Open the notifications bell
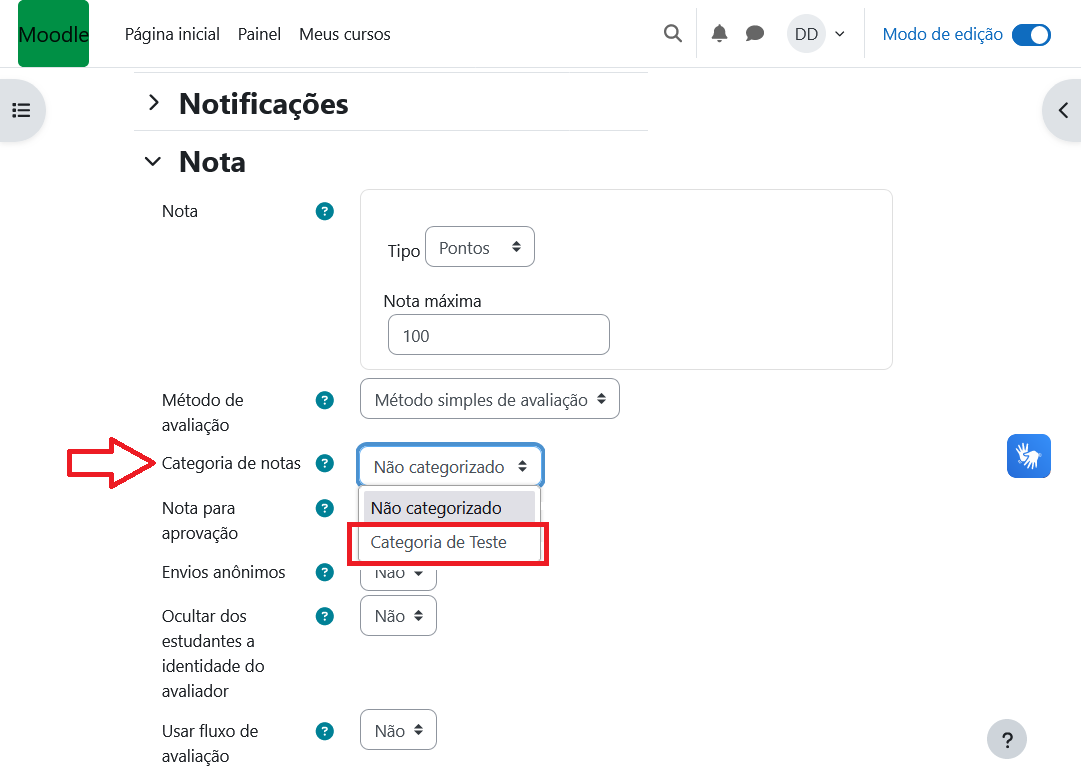 point(719,34)
